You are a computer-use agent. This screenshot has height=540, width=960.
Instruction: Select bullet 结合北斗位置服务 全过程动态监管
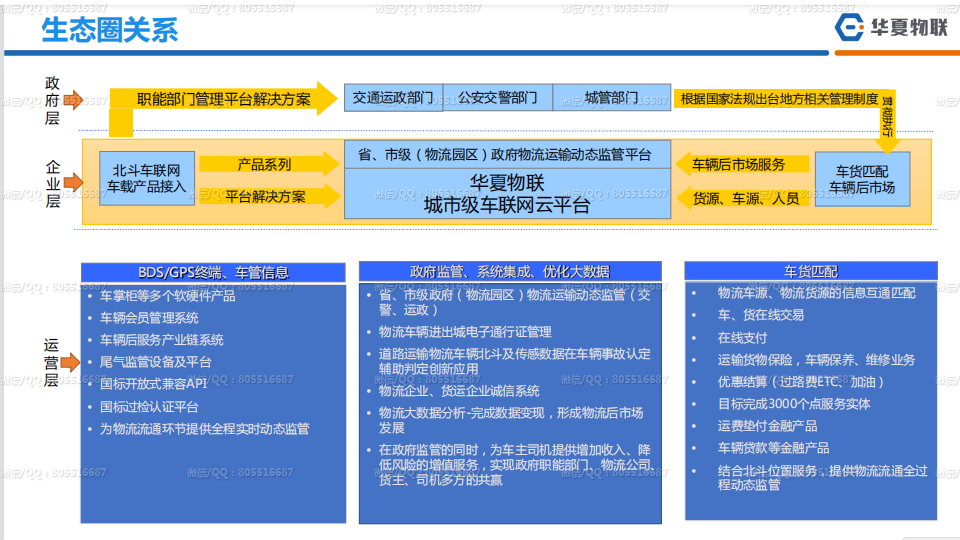point(823,478)
